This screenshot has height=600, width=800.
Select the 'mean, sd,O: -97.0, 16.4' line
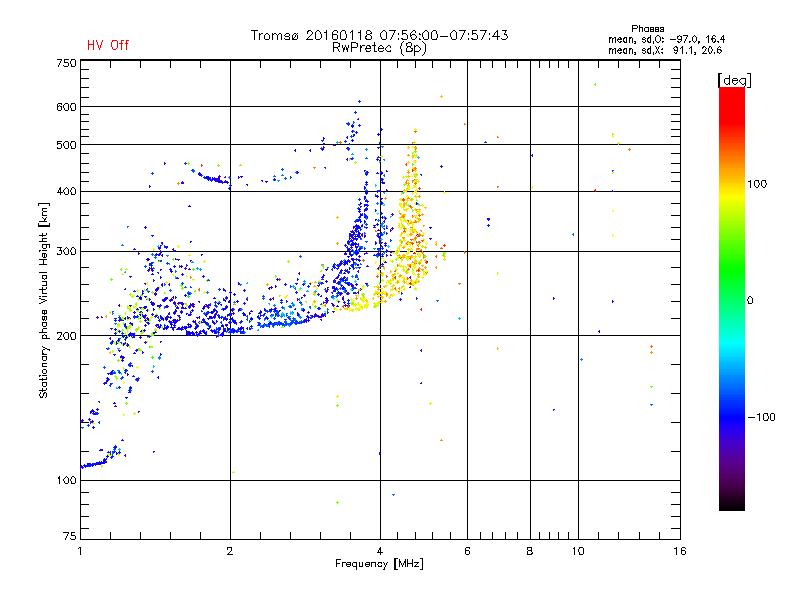pyautogui.click(x=666, y=40)
